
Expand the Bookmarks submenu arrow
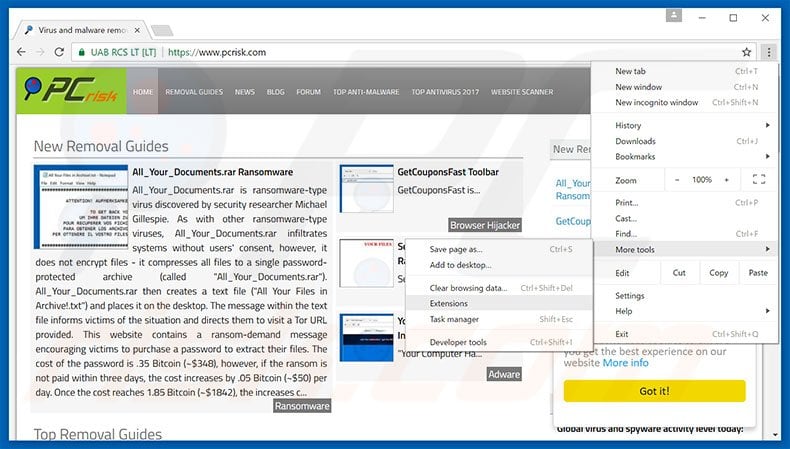click(768, 156)
